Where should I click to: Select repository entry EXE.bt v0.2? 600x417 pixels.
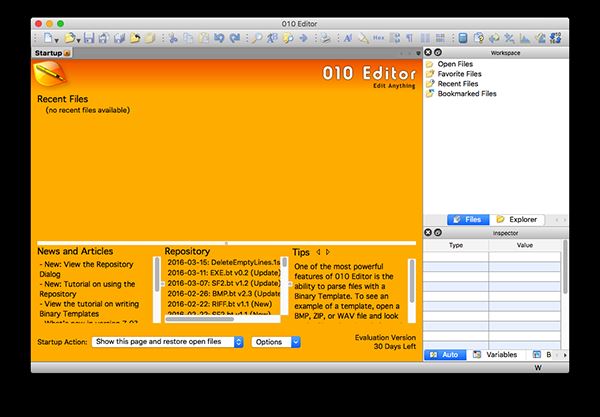pos(223,273)
